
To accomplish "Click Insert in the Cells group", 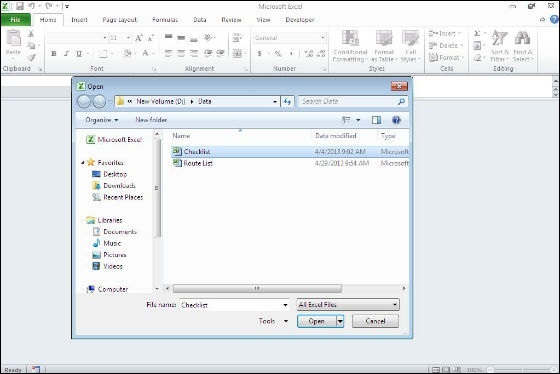I will point(445,34).
